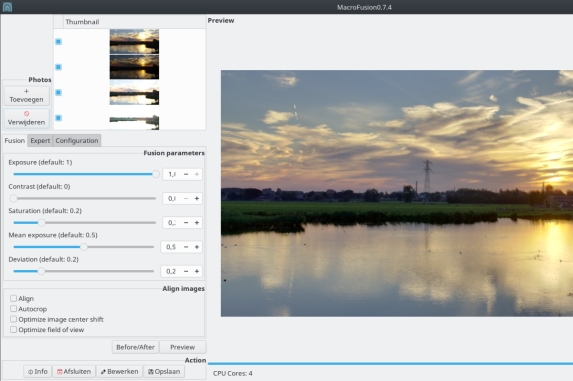
Task: Enable Optimize image center shift
Action: click(x=14, y=319)
